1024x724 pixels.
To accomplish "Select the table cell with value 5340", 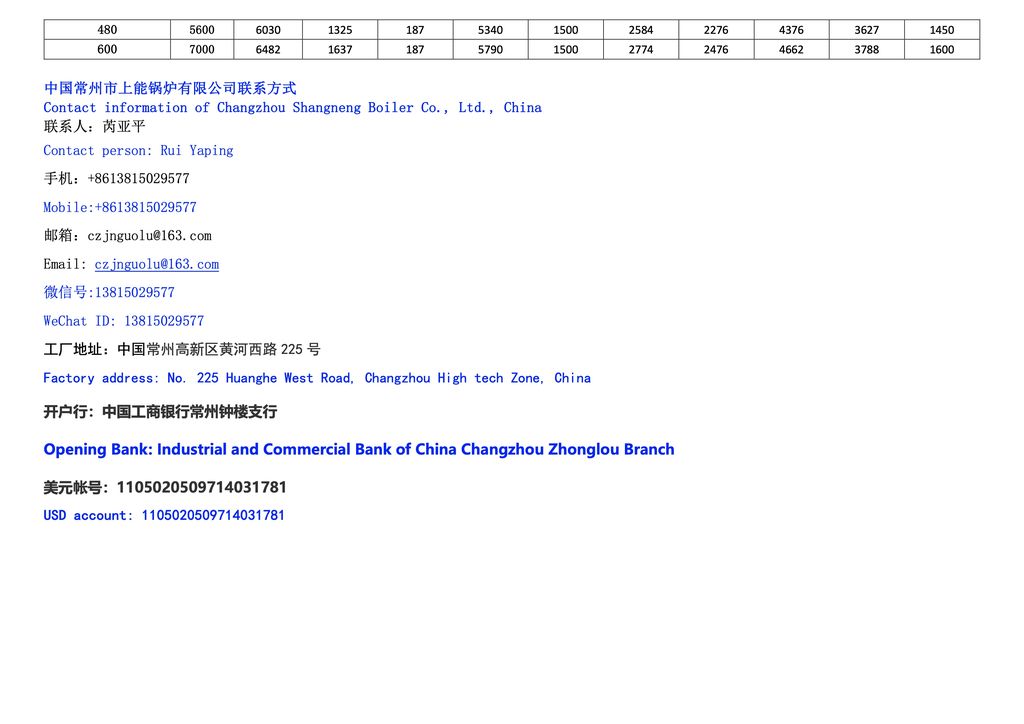I will point(490,30).
